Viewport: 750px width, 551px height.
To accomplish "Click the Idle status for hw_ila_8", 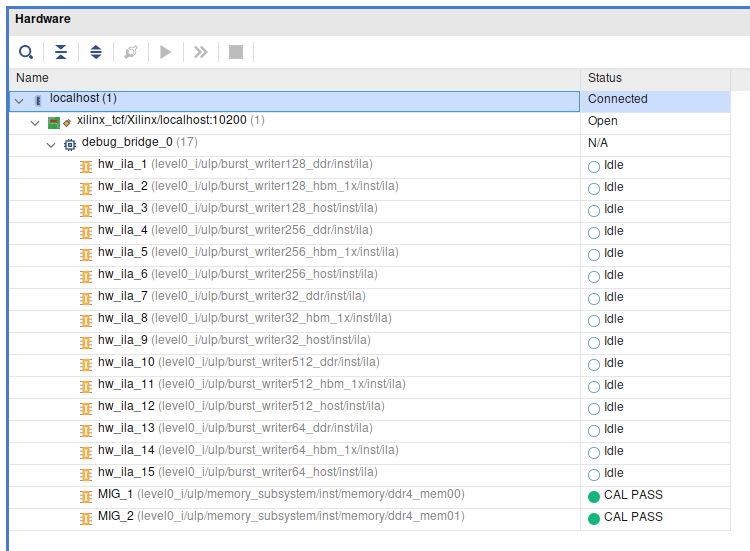I will (x=606, y=320).
